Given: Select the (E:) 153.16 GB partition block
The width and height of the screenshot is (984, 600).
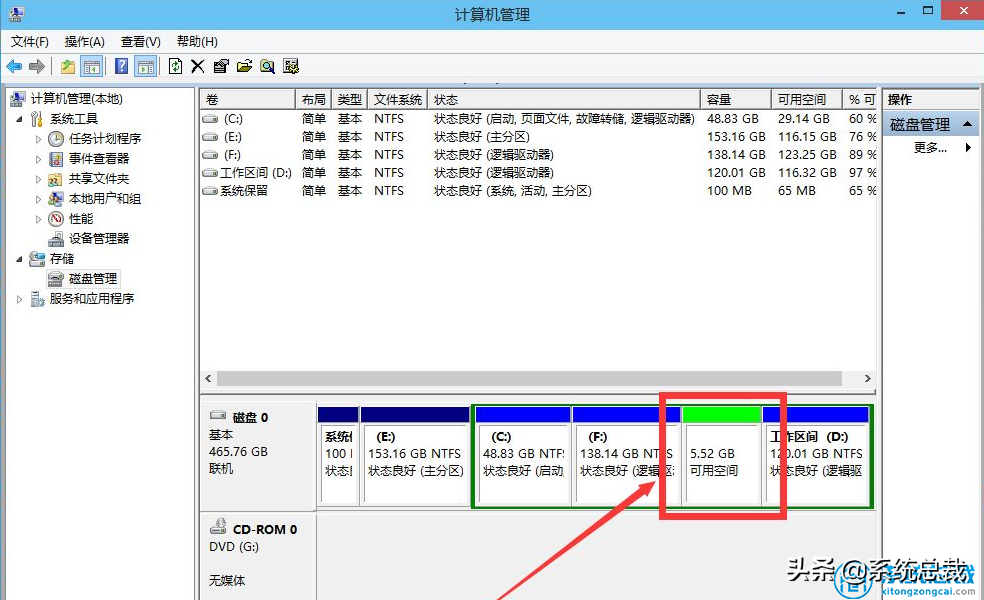Looking at the screenshot, I should click(x=415, y=456).
